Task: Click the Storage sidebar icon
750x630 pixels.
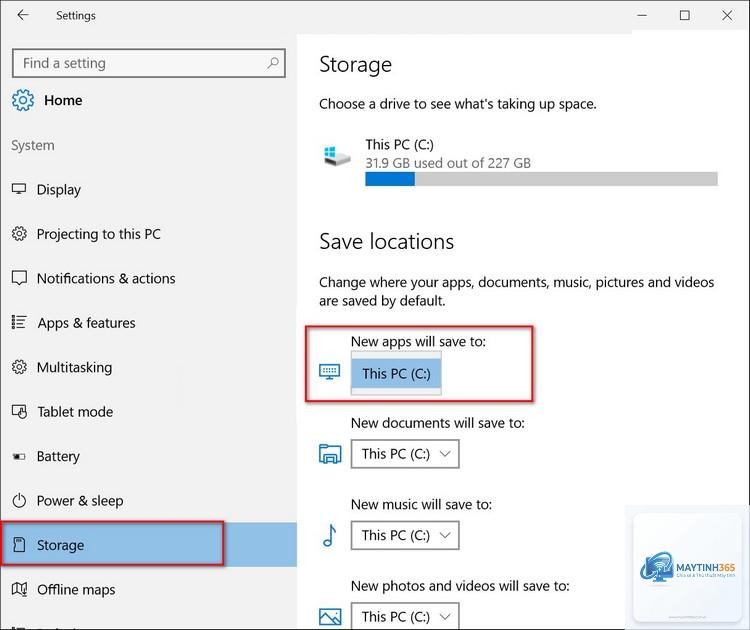Action: pos(19,545)
